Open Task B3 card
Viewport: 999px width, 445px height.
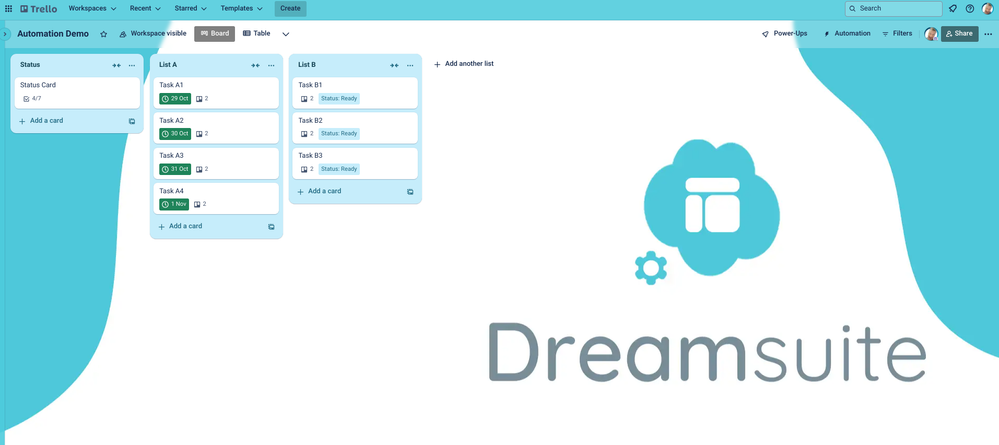pyautogui.click(x=355, y=164)
